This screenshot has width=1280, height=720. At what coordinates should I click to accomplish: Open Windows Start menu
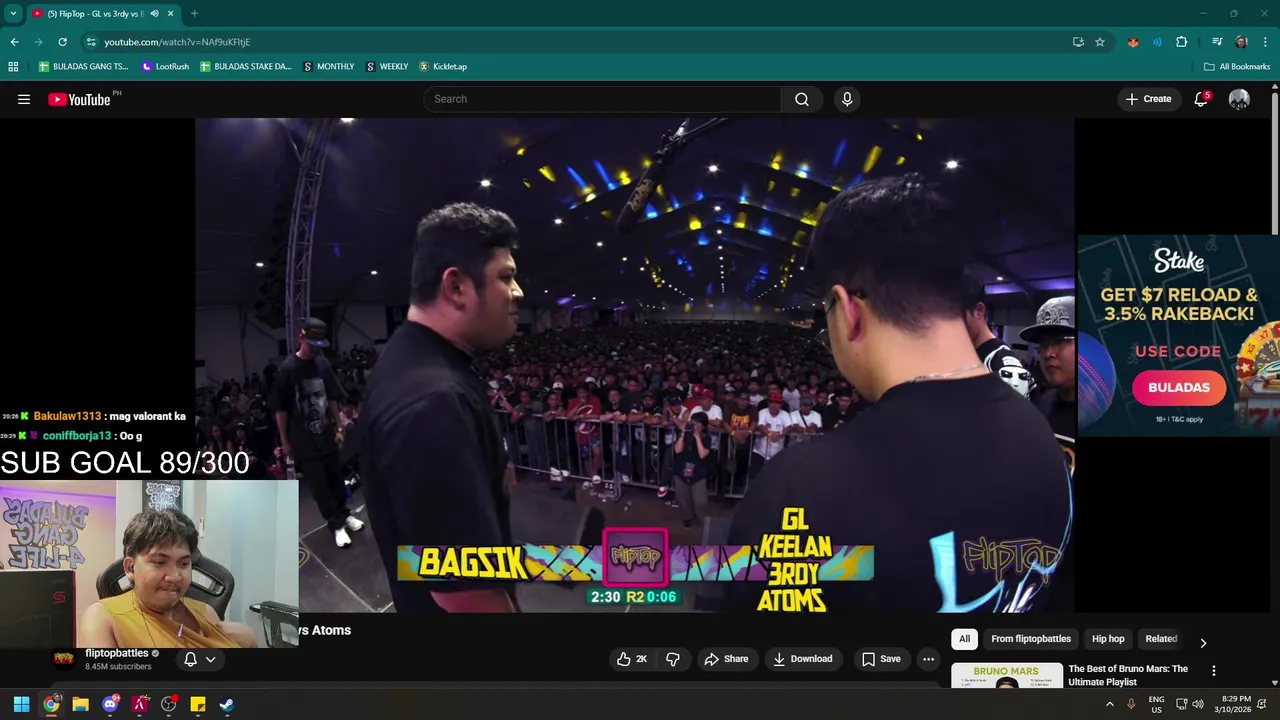[21, 704]
